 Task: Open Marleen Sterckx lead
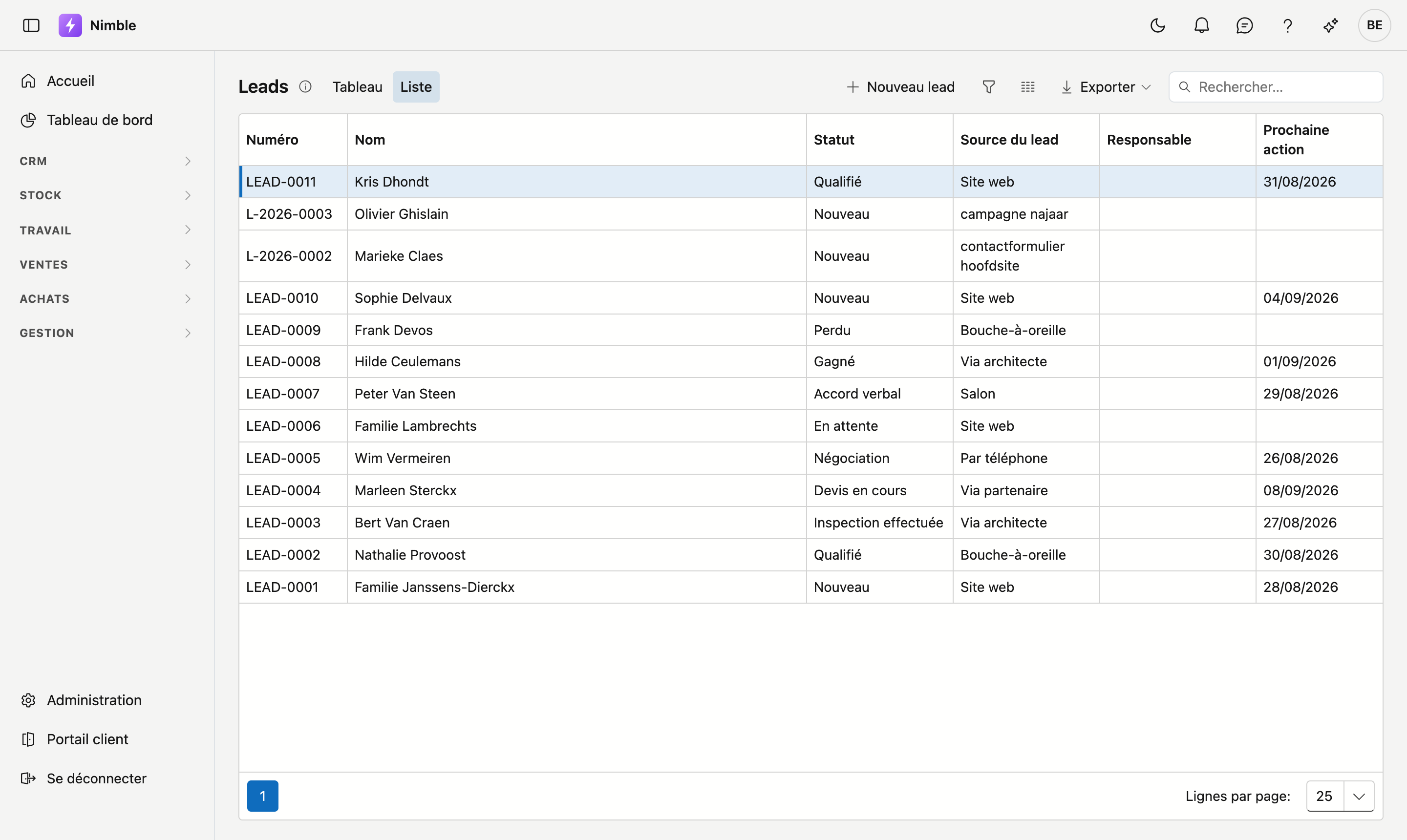tap(405, 490)
